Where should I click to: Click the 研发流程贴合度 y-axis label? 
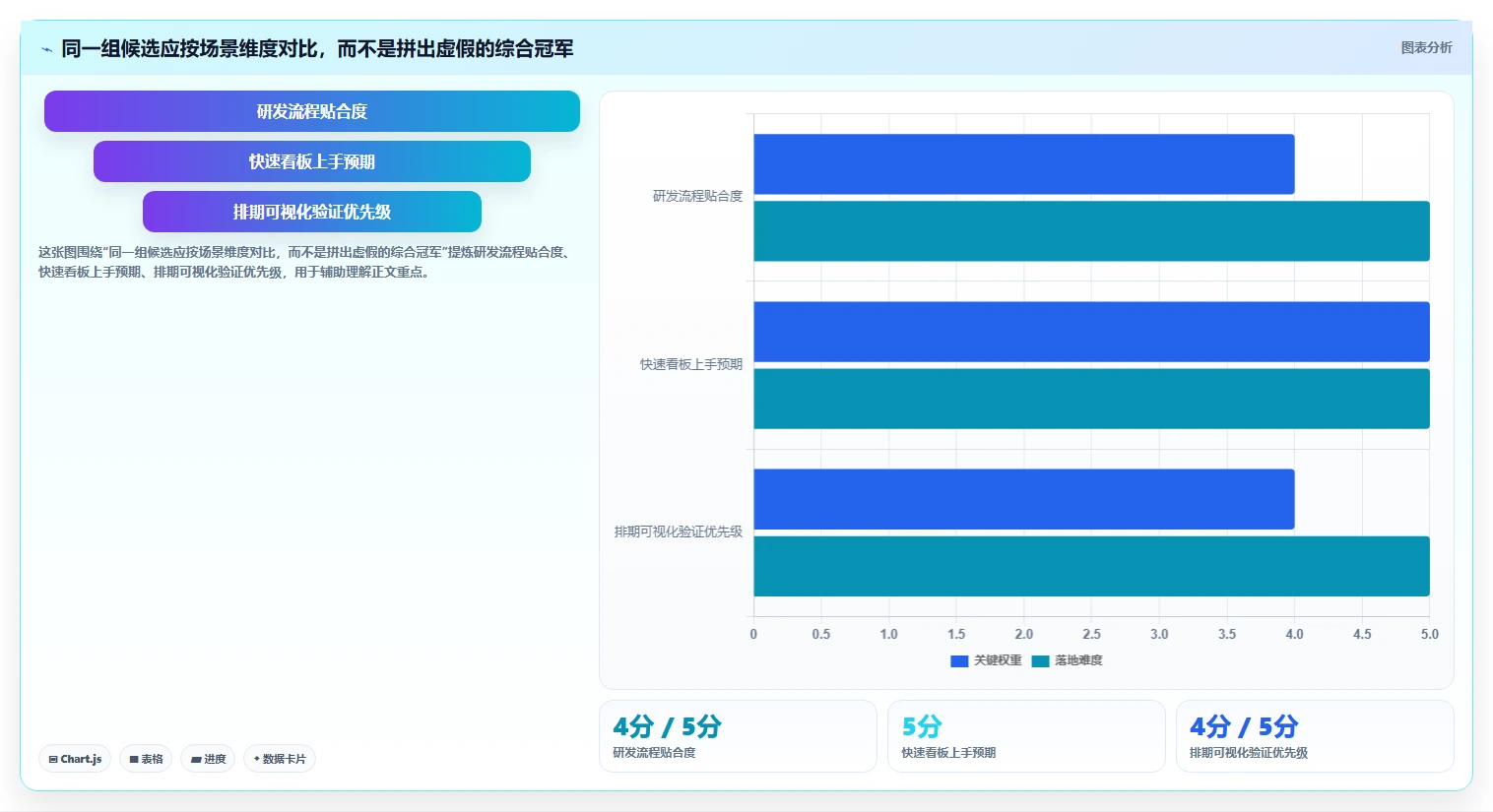[697, 197]
